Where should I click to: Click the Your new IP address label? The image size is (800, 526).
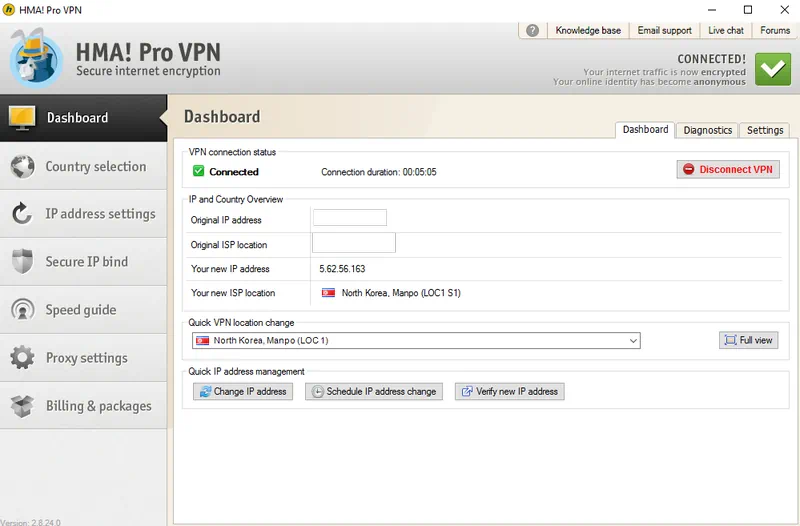[x=230, y=269]
